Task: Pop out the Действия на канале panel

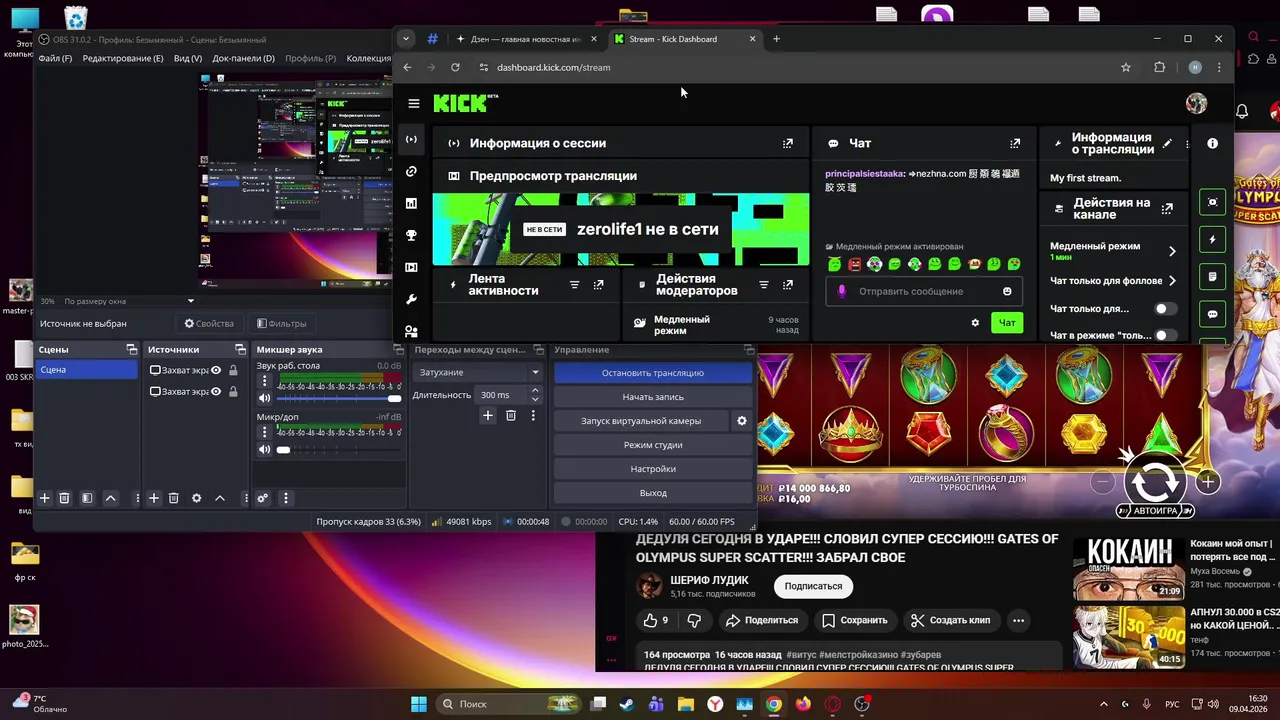Action: click(x=1167, y=208)
